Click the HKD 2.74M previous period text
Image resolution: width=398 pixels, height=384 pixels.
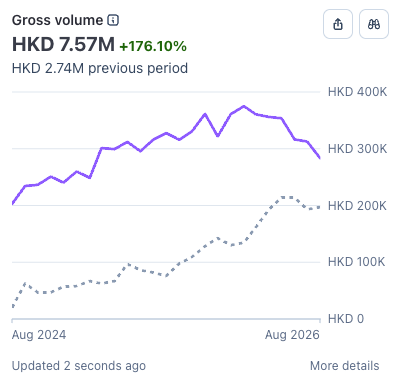(x=100, y=68)
